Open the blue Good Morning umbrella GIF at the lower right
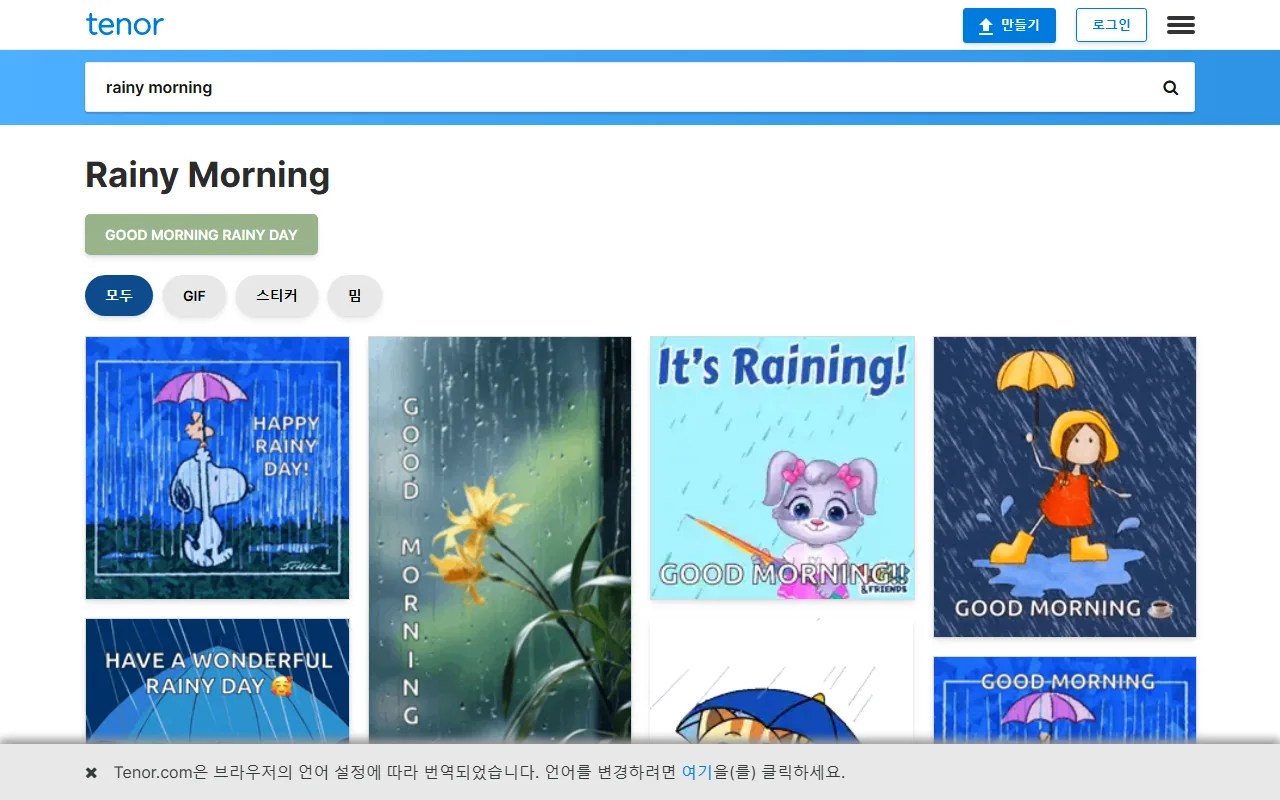 point(1065,700)
